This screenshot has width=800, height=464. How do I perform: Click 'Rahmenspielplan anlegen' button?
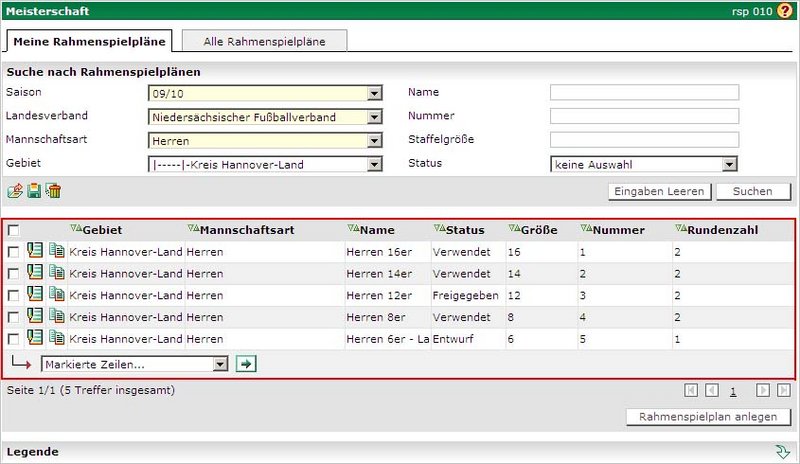[x=708, y=417]
